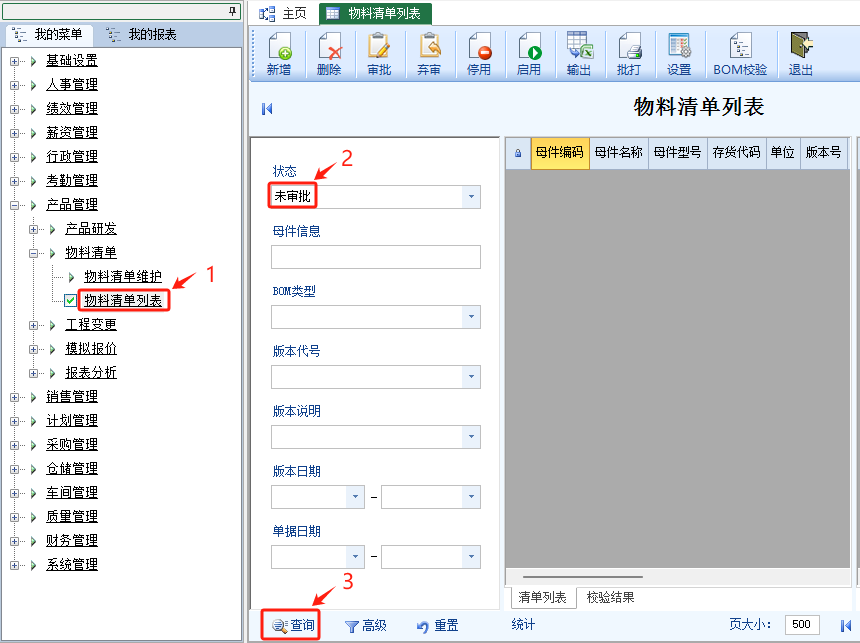Collapse the 产品管理 tree node

15,204
